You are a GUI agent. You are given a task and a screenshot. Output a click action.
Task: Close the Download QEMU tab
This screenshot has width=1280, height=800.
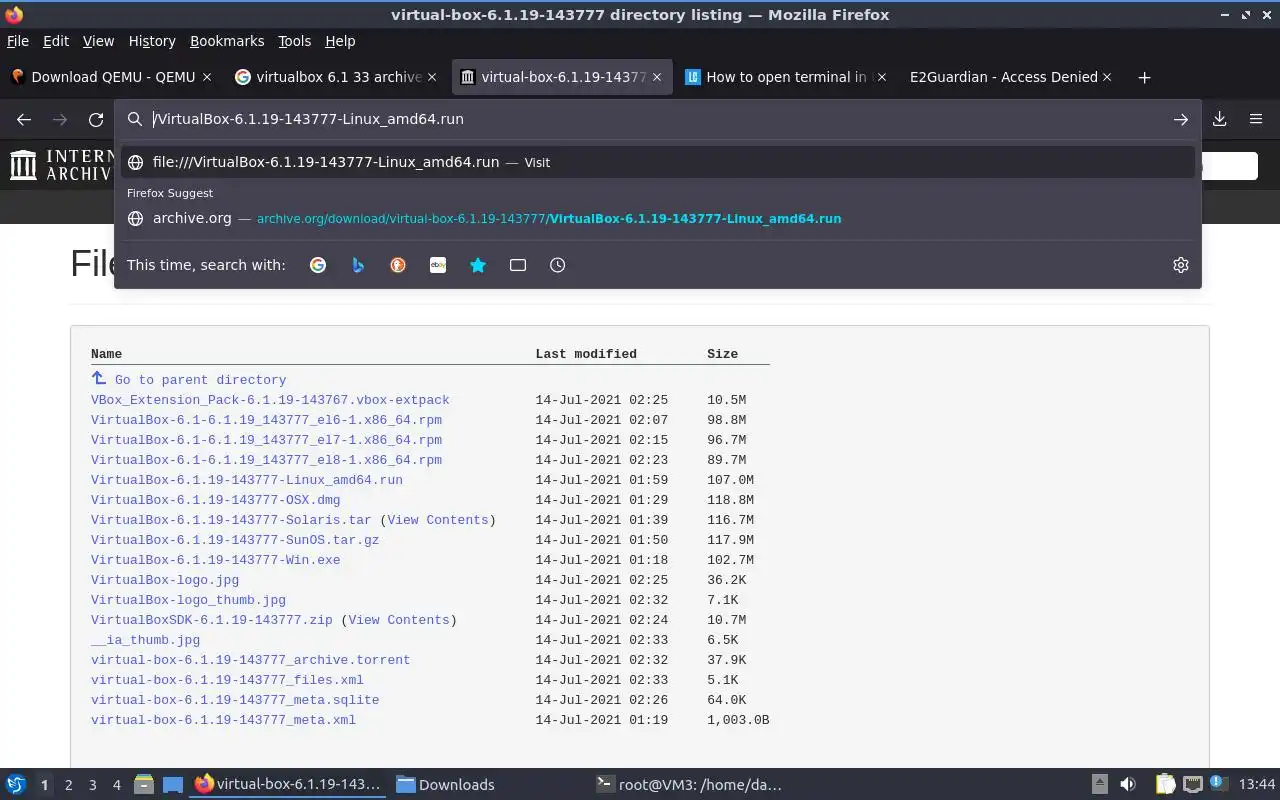coord(207,77)
